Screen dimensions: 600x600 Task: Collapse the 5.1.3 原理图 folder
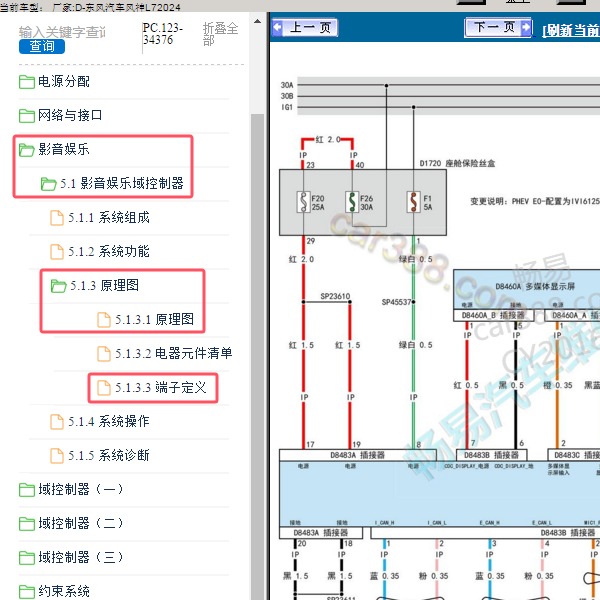[x=104, y=285]
